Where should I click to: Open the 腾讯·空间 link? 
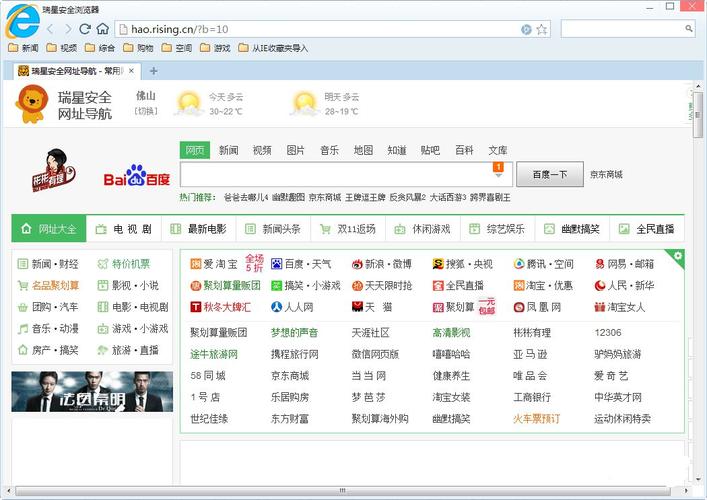pyautogui.click(x=543, y=264)
